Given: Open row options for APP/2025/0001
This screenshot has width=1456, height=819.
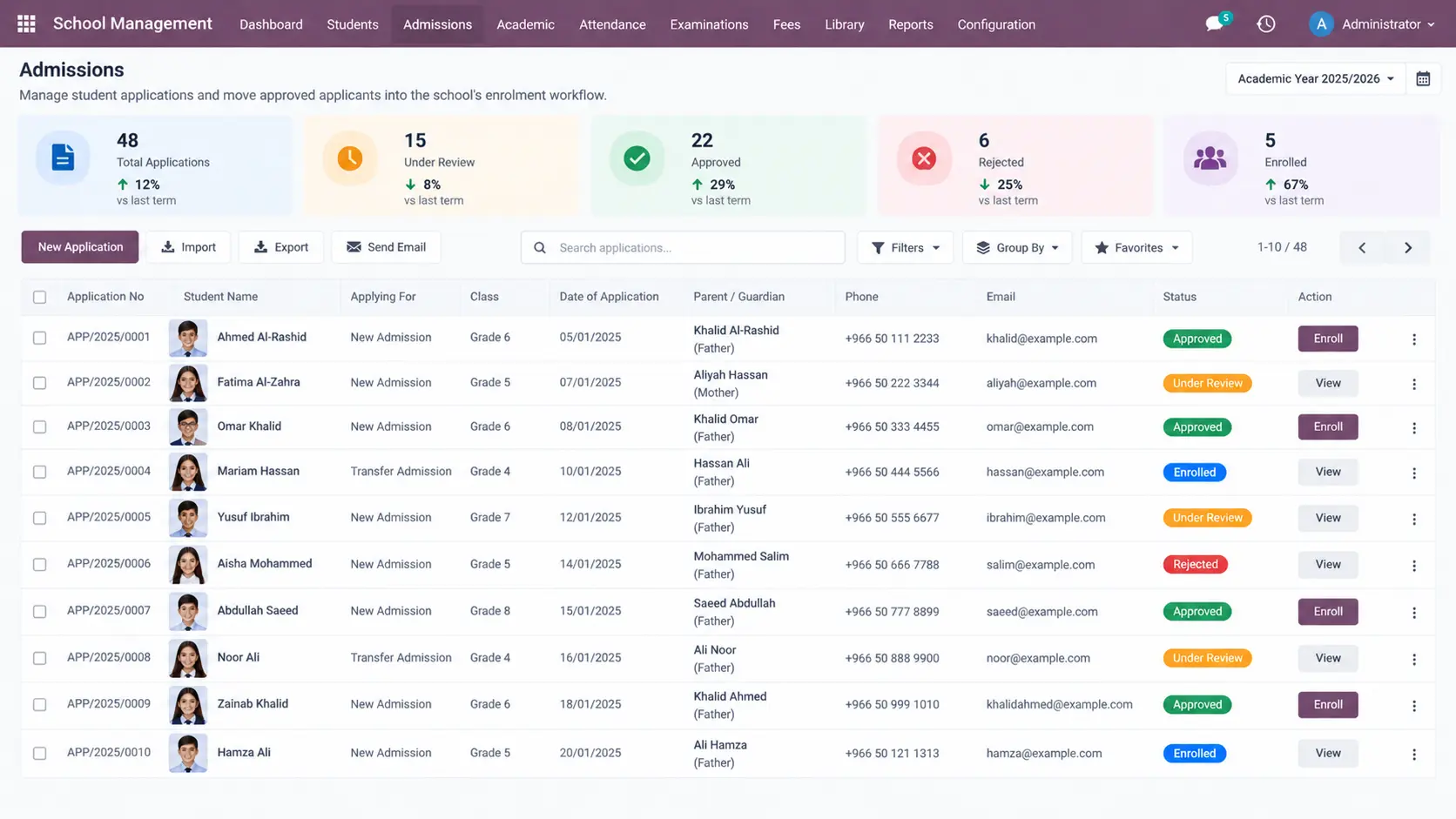Looking at the screenshot, I should [1414, 339].
